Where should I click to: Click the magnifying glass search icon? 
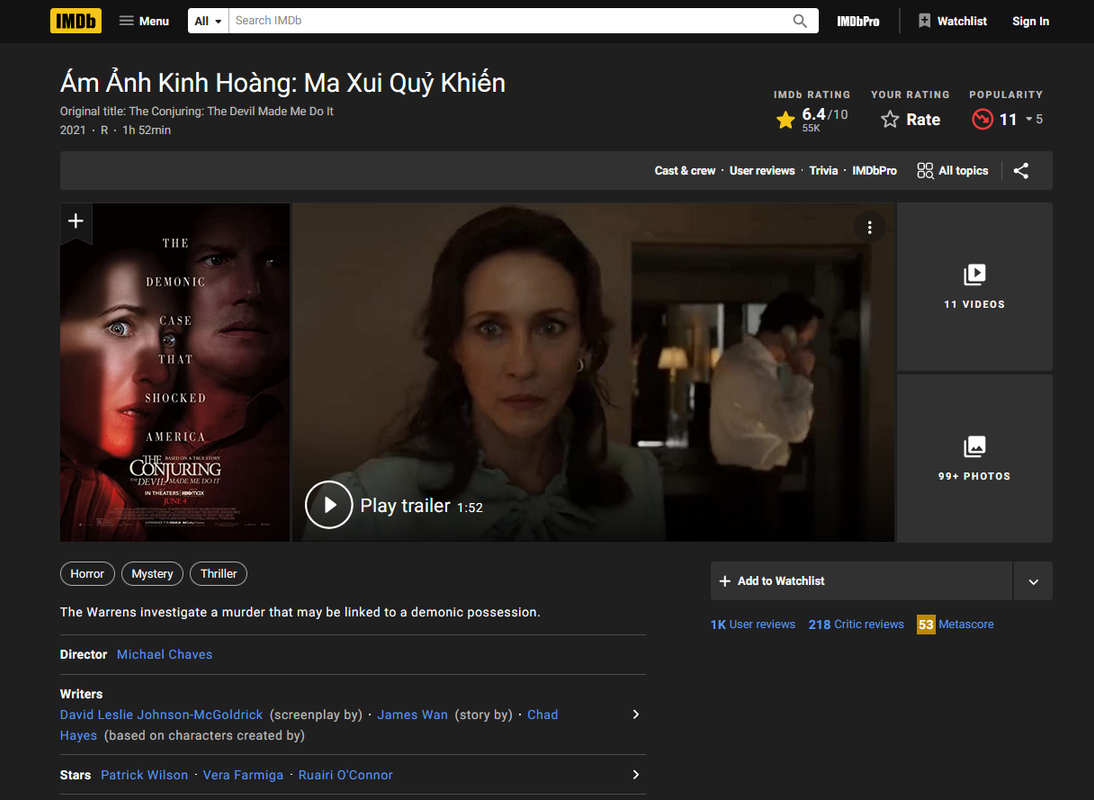pyautogui.click(x=800, y=21)
